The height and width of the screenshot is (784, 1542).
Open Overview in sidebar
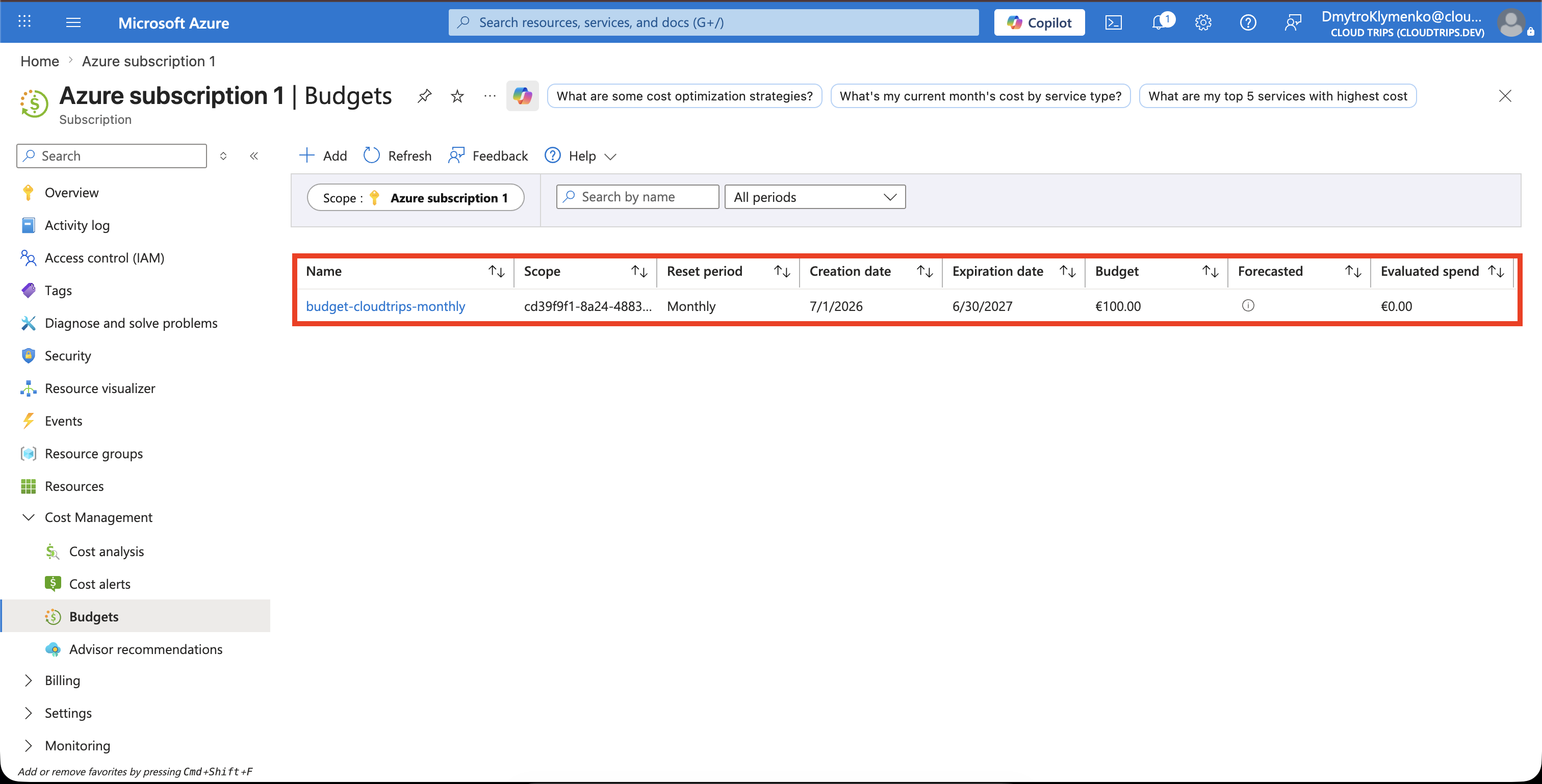click(72, 193)
